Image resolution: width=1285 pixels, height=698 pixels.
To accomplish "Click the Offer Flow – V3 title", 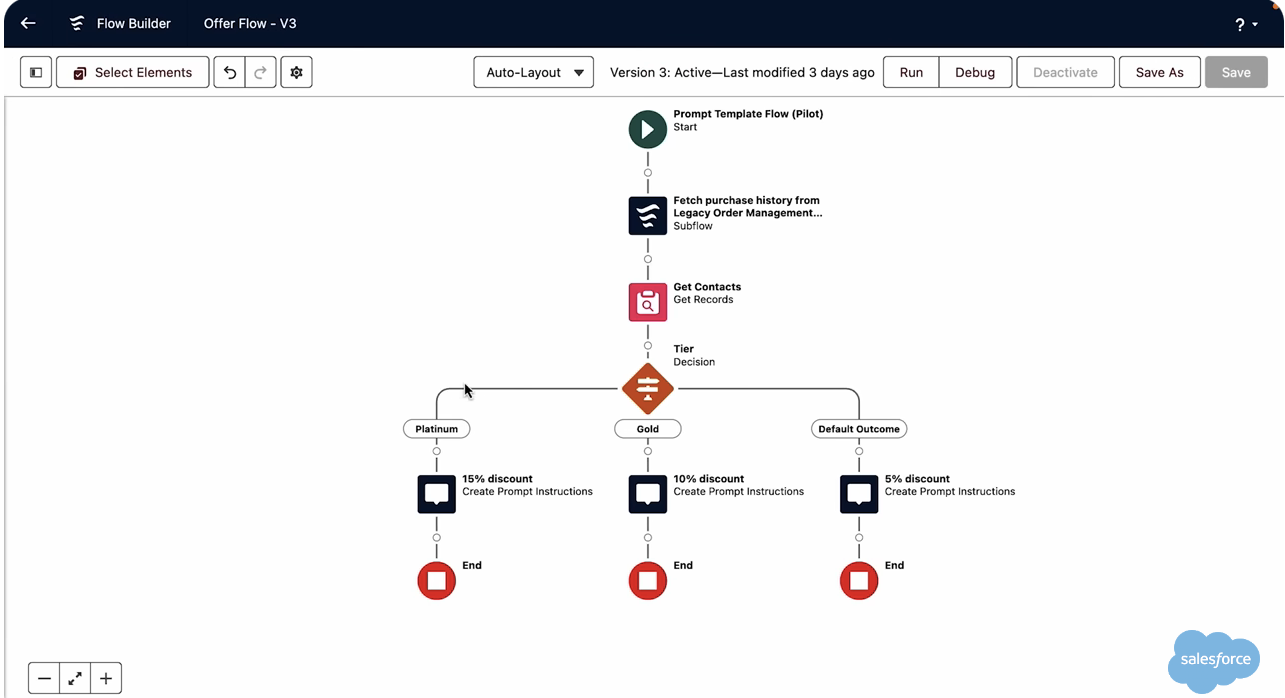I will point(250,23).
